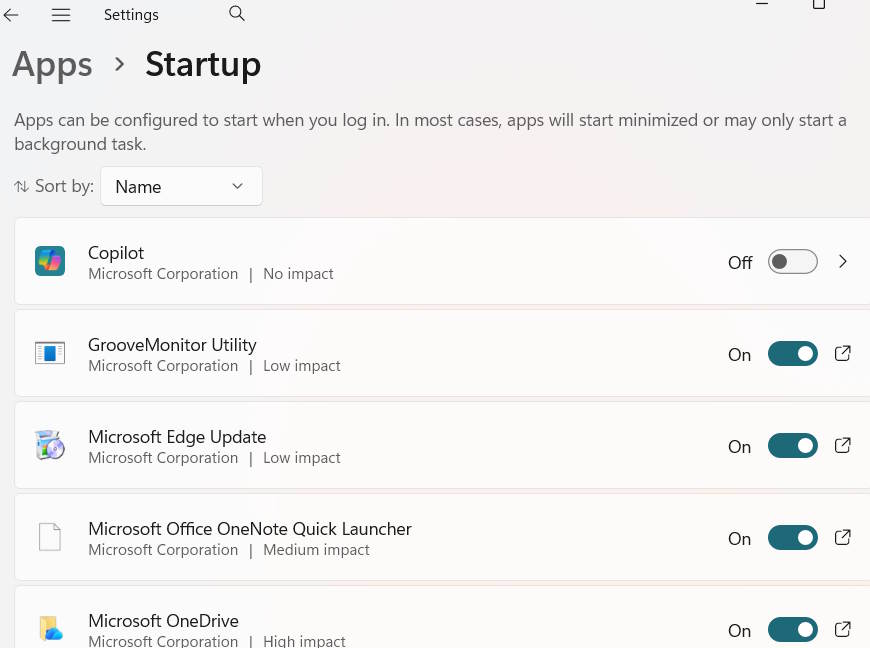Click the Microsoft Edge Update icon

[50, 445]
